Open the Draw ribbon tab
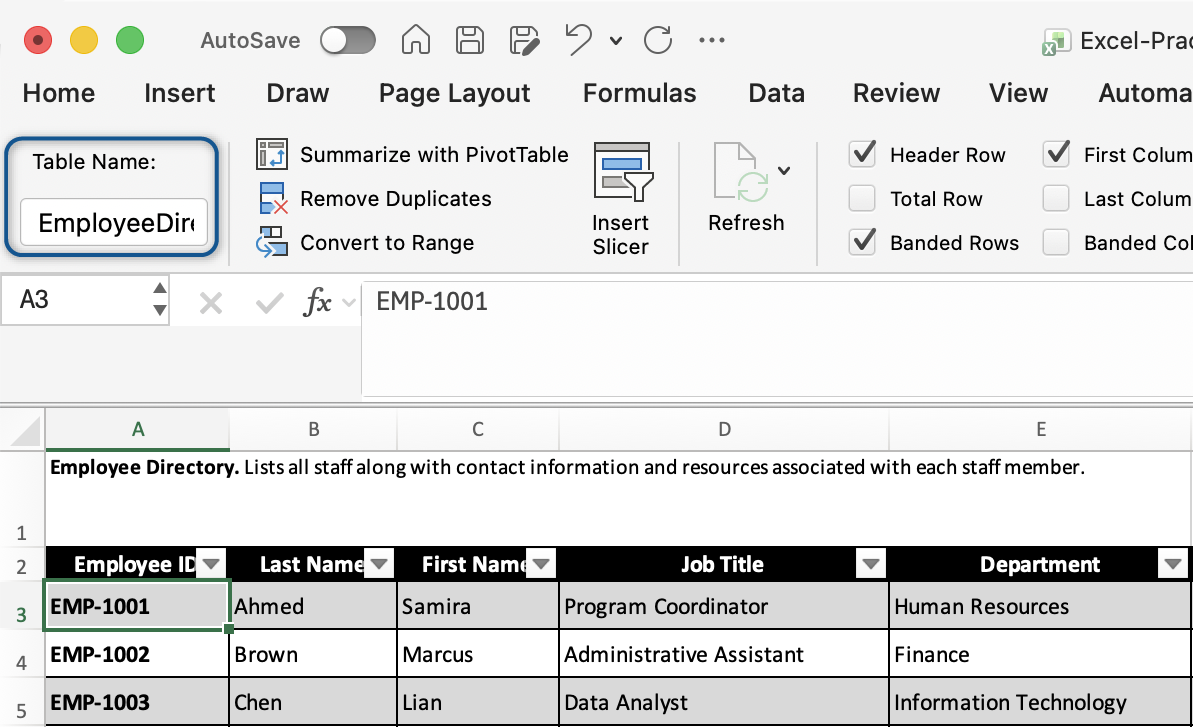 tap(297, 93)
